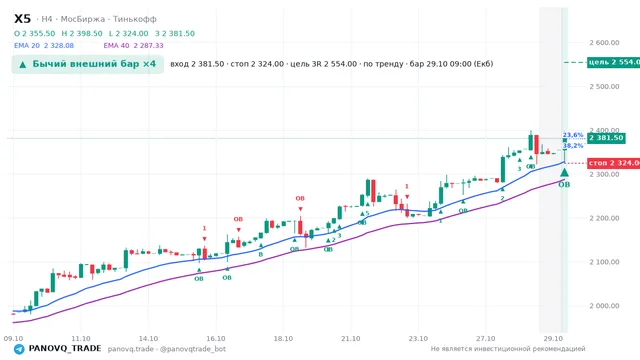Click the 21.10 date on the time axis
The width and height of the screenshot is (640, 360).
(x=351, y=339)
